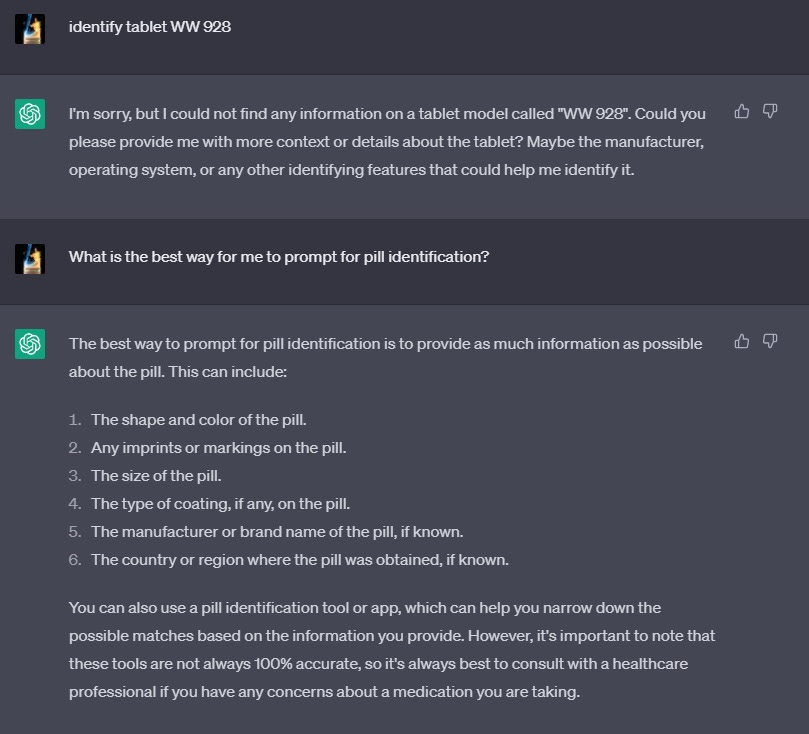Click the paragraph about pill identification tool or app
The height and width of the screenshot is (734, 809).
pos(392,649)
